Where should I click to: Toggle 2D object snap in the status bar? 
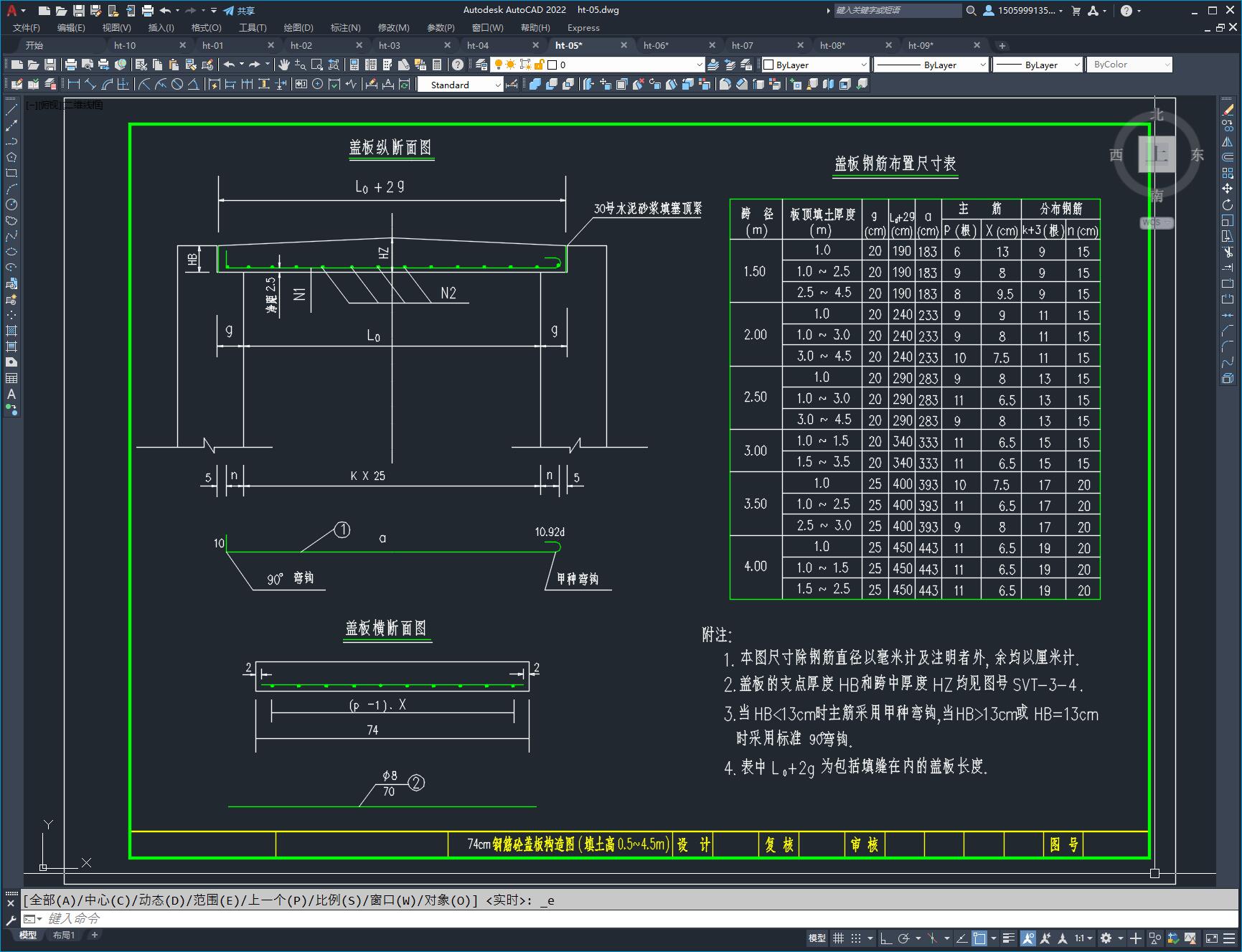click(979, 938)
